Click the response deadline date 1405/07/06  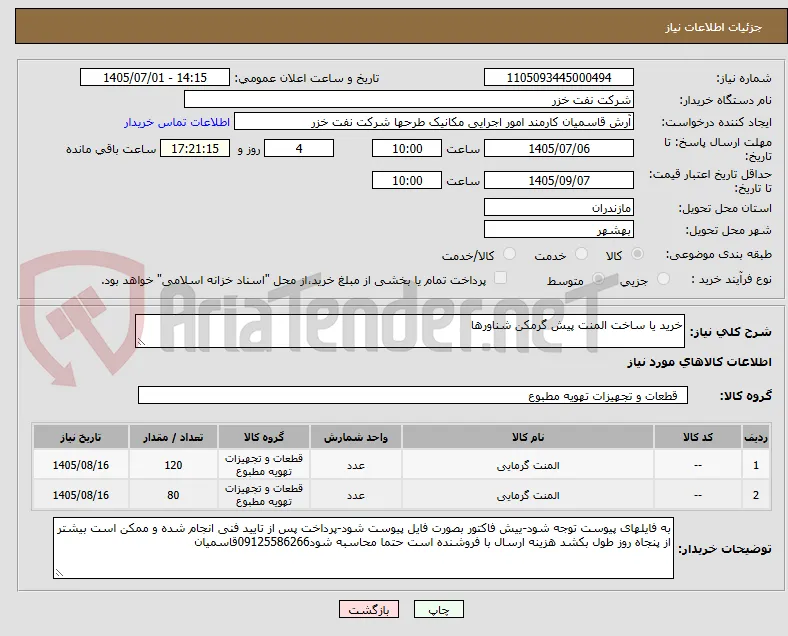click(559, 148)
